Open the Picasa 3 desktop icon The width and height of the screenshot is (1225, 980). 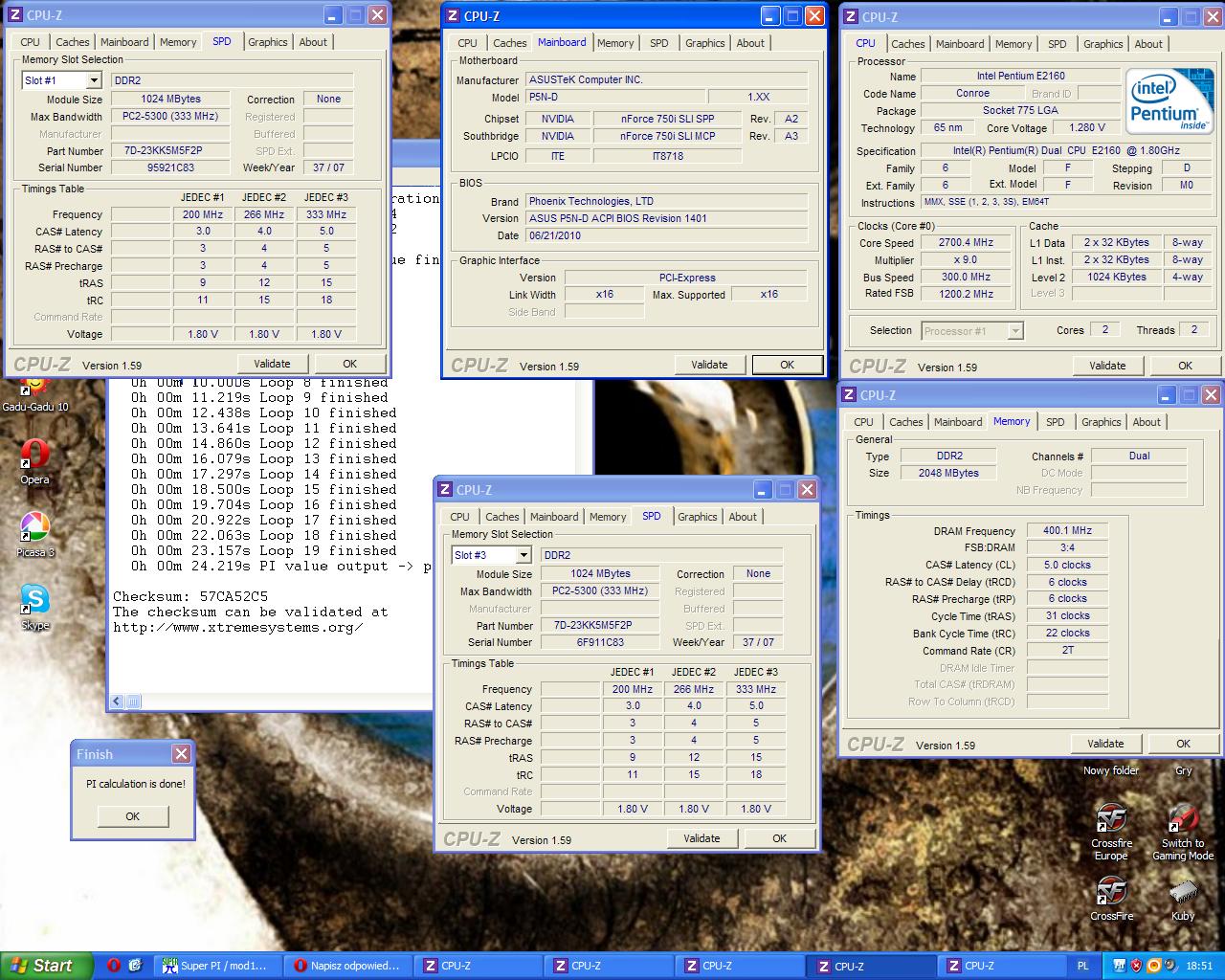(x=34, y=528)
